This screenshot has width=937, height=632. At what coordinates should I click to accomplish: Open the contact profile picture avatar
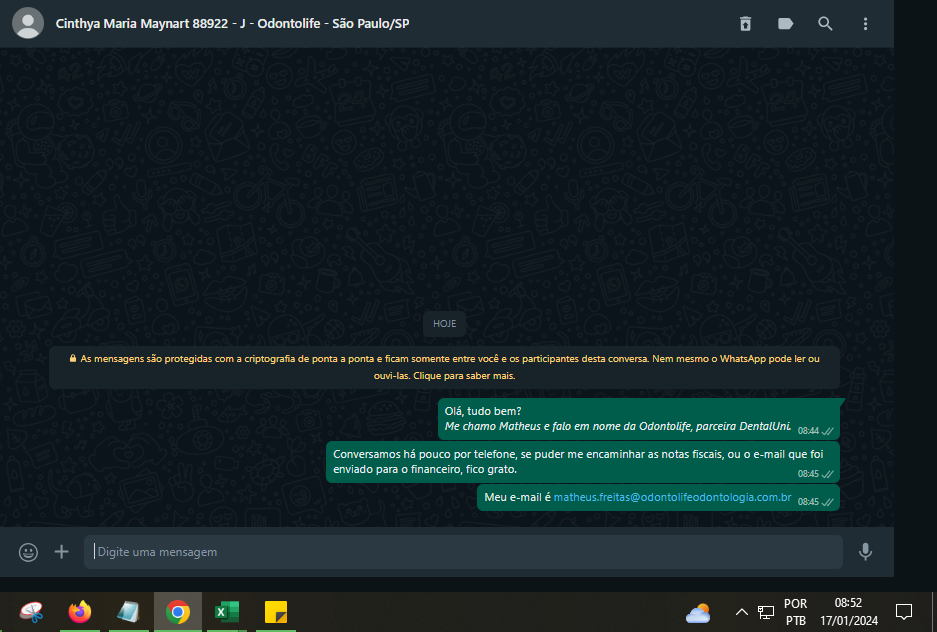pos(28,23)
